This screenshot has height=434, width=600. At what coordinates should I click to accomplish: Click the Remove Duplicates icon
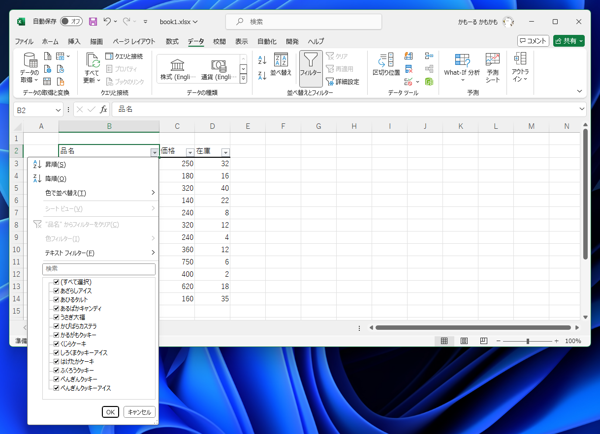409,69
